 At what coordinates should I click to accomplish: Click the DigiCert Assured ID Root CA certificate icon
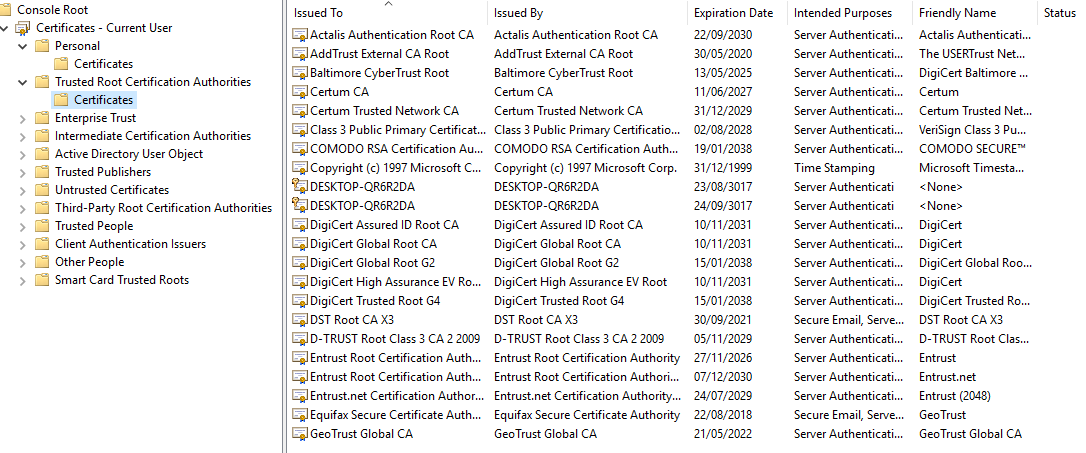click(300, 225)
